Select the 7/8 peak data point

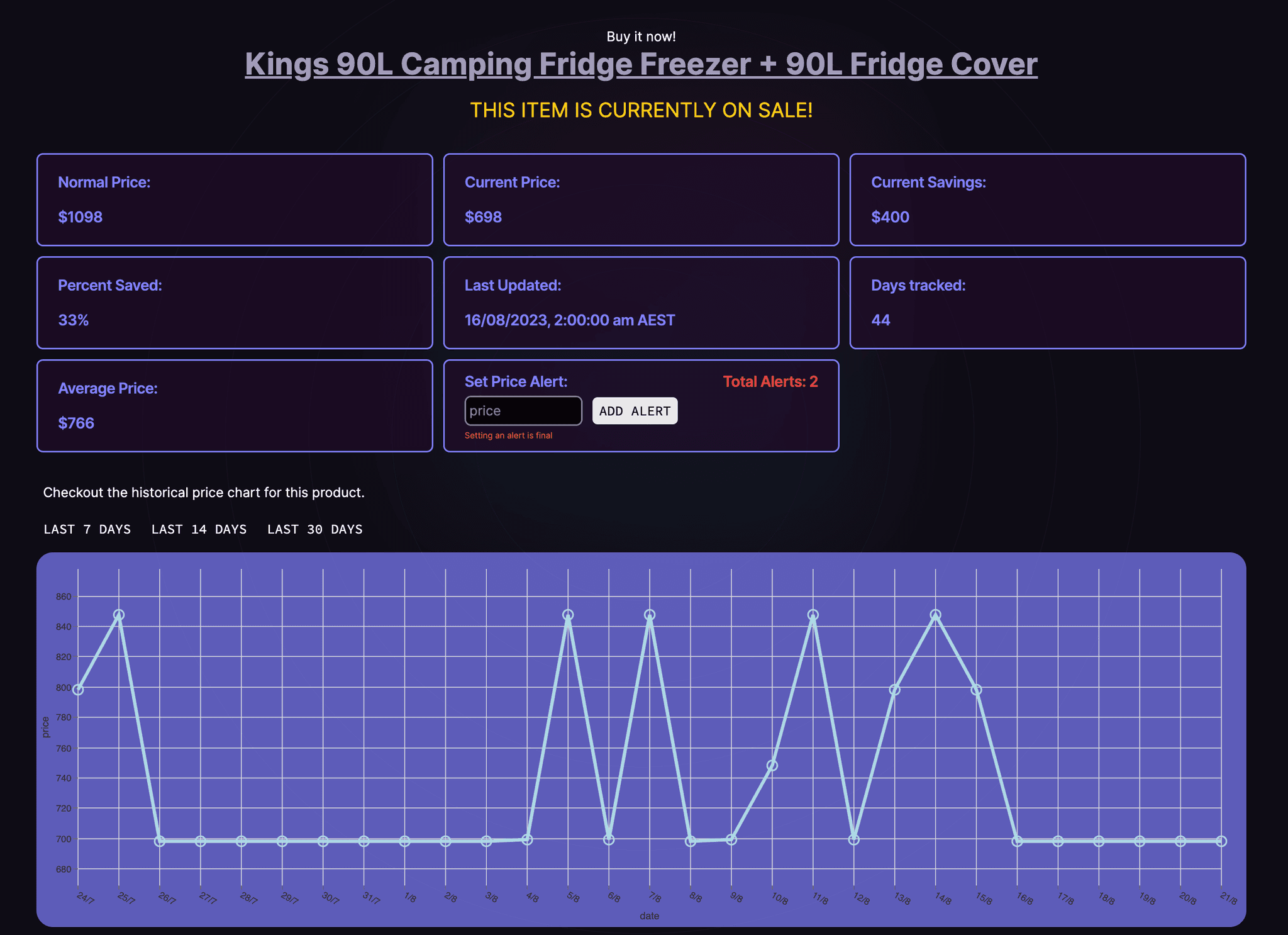pos(650,615)
